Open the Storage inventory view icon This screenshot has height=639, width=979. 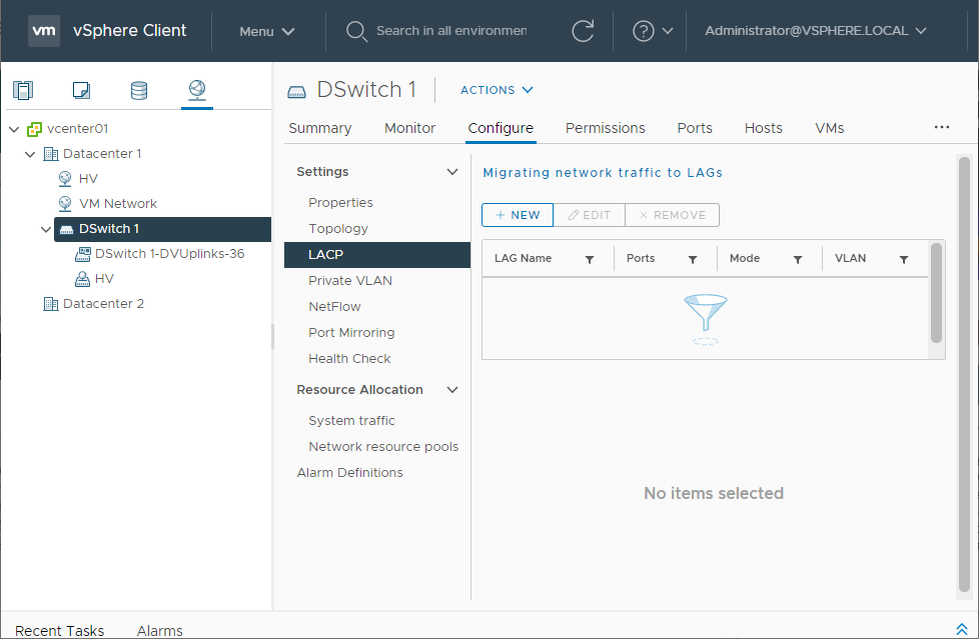coord(139,91)
